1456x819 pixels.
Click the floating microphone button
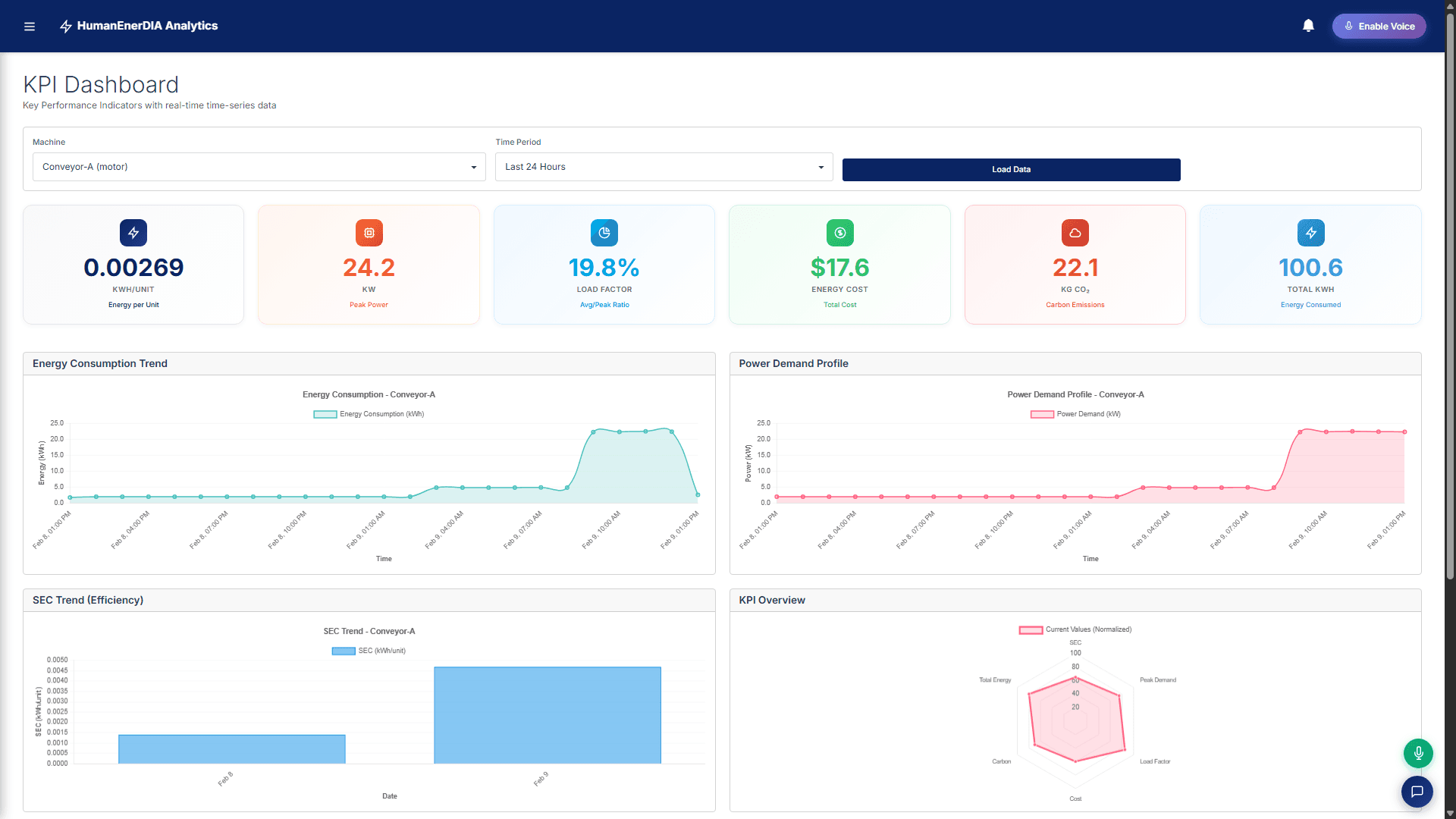tap(1418, 753)
